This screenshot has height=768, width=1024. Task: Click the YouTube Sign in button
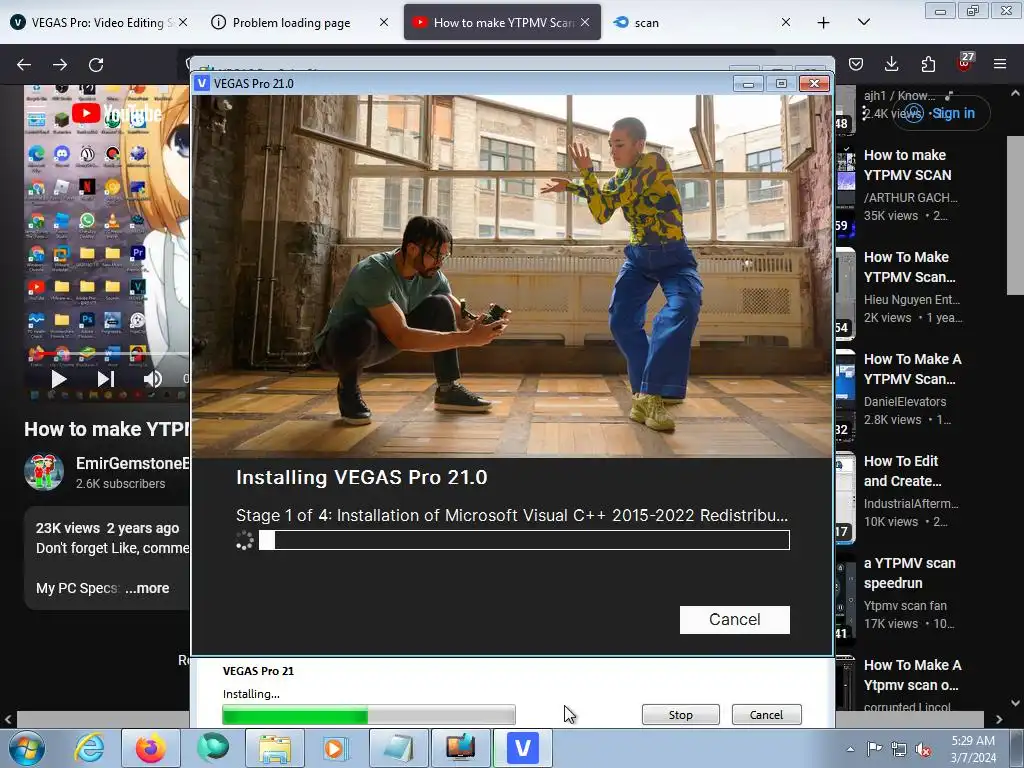point(944,113)
